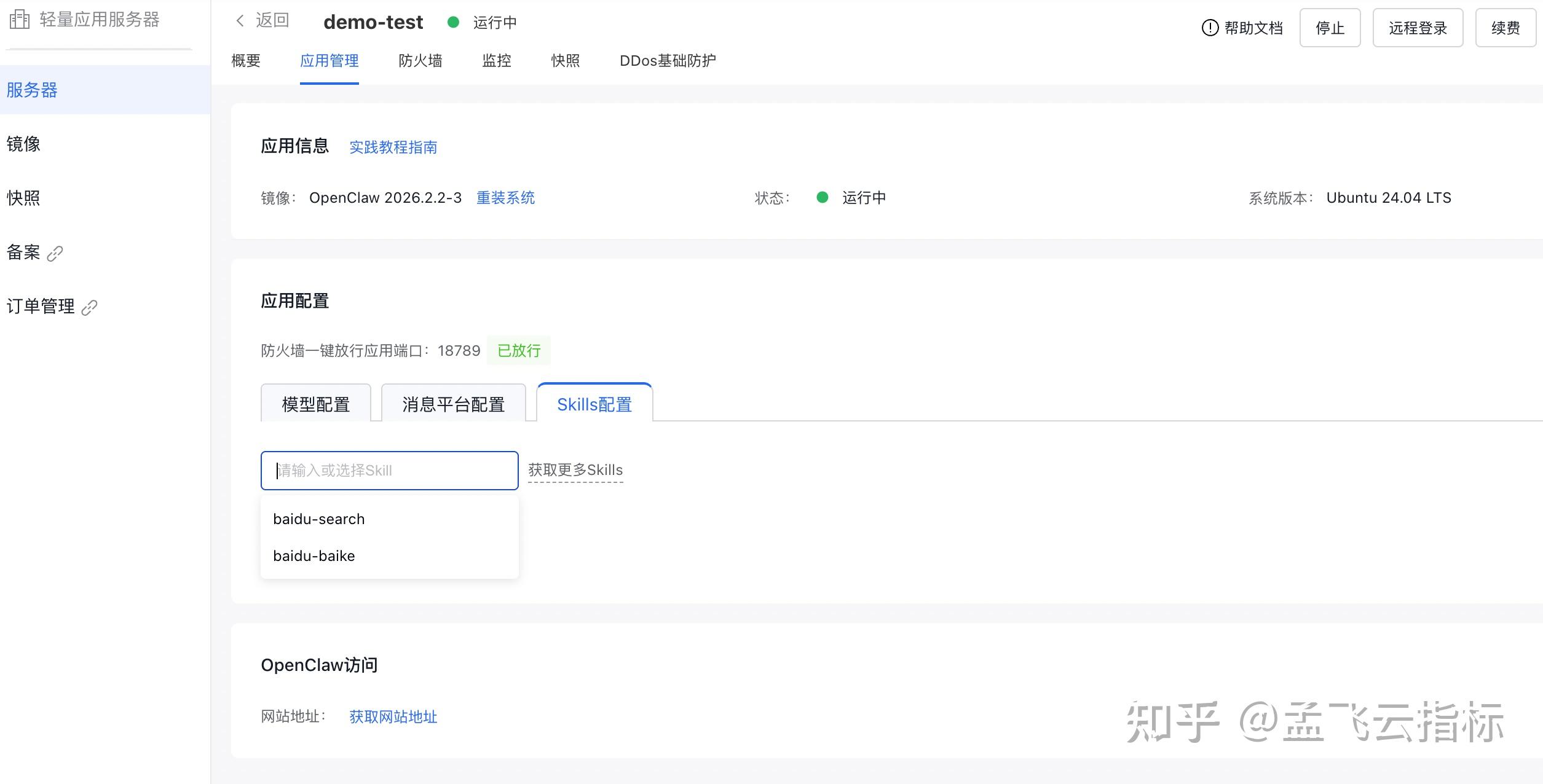This screenshot has width=1543, height=784.
Task: Open 镜像 in the left sidebar
Action: 23,144
